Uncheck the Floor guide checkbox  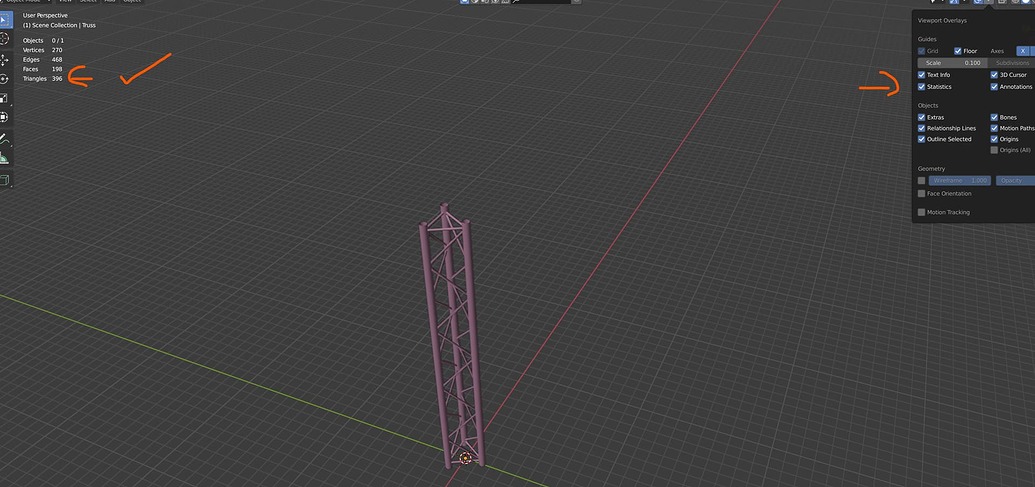(957, 51)
